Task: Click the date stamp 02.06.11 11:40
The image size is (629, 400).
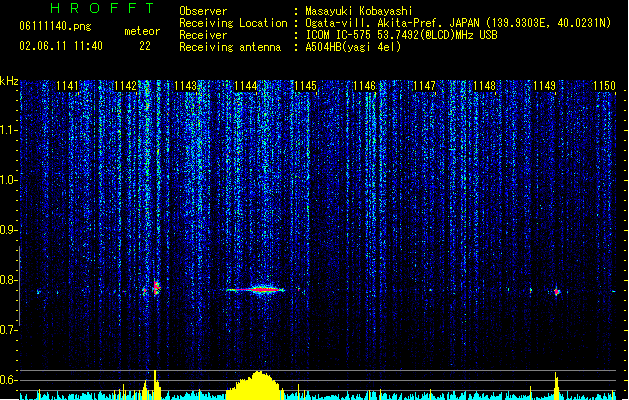Action: tap(61, 46)
